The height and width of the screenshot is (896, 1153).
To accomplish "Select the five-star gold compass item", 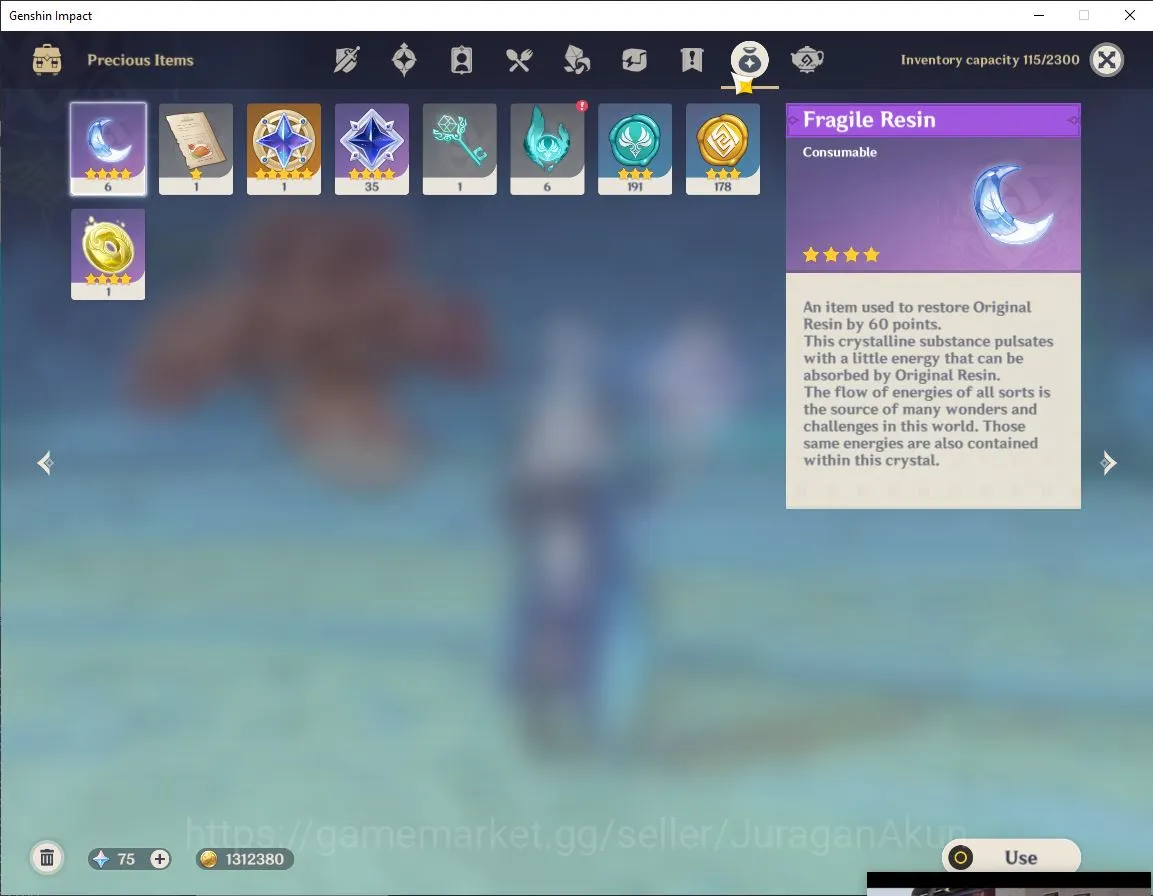I will [284, 149].
